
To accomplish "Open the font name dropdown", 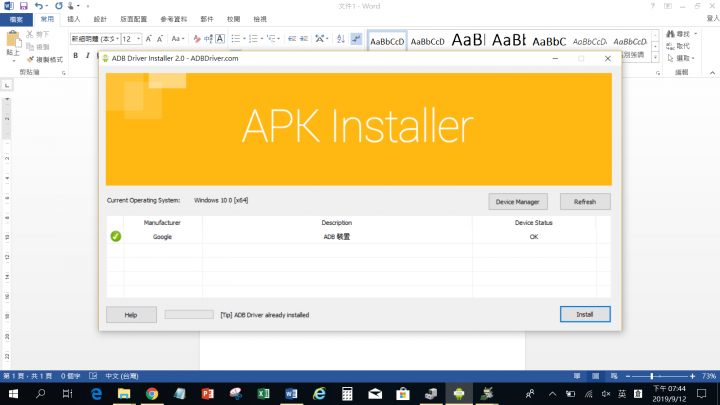I will click(x=117, y=39).
